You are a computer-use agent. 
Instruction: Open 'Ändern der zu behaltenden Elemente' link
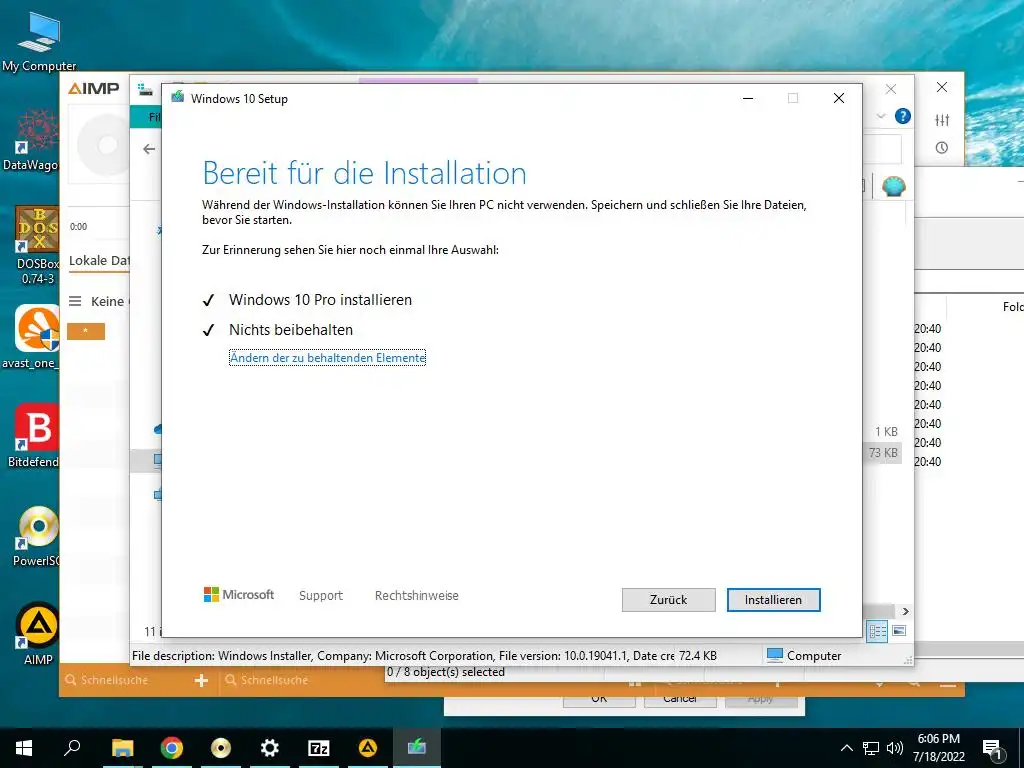(327, 358)
